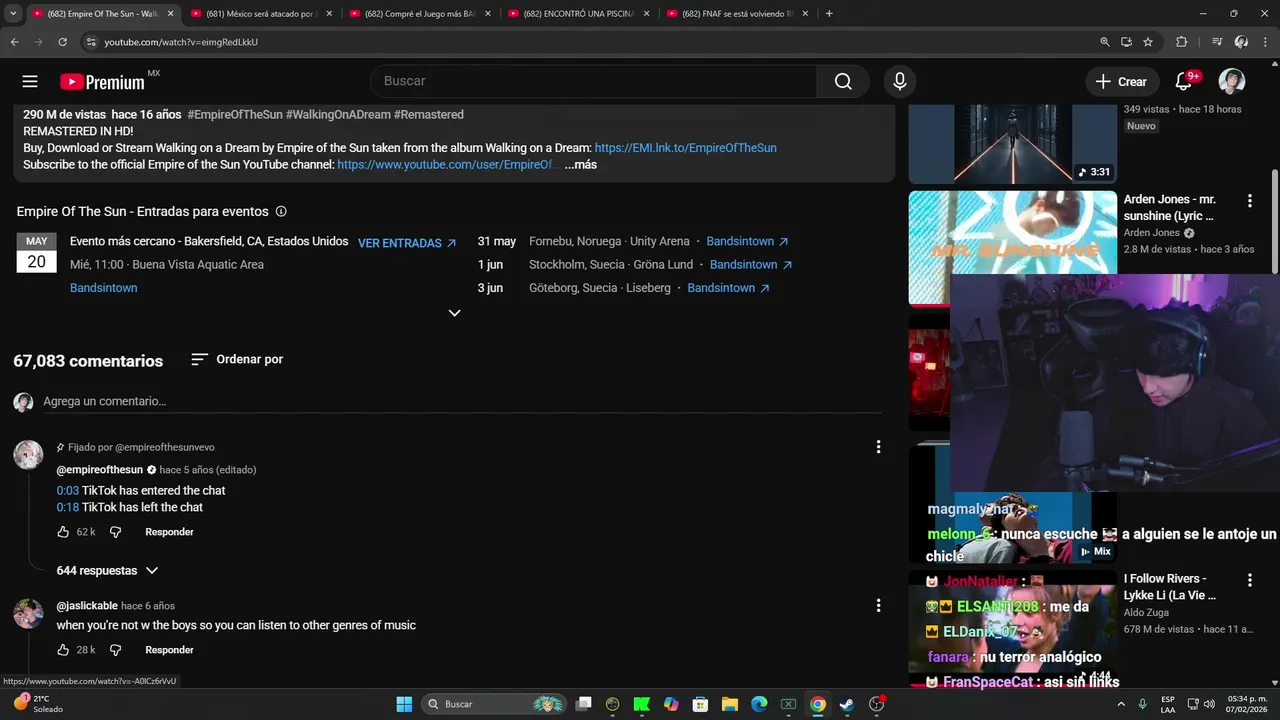Screen dimensions: 1280x720
Task: Open a new browser tab
Action: (x=829, y=14)
